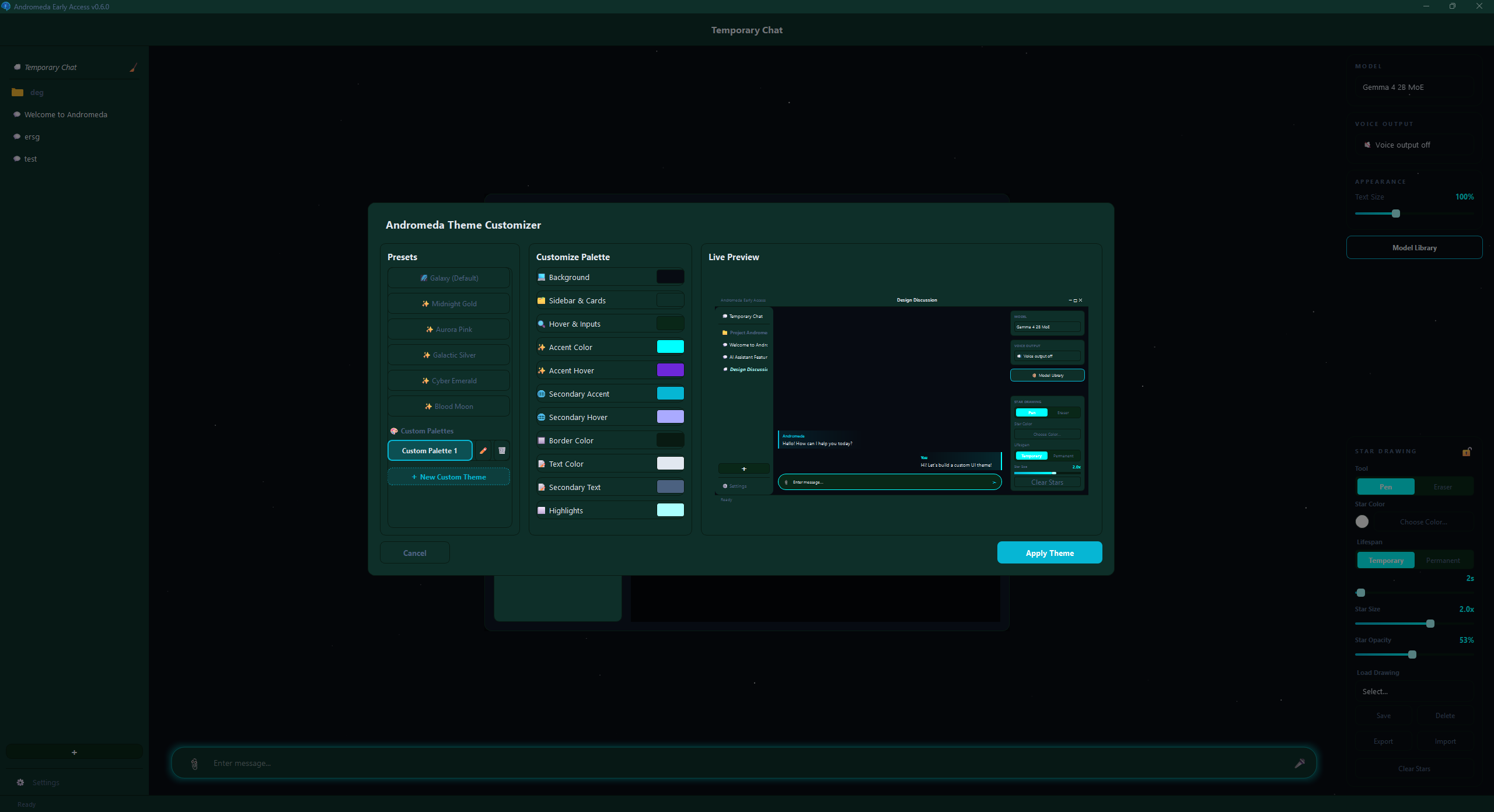Image resolution: width=1494 pixels, height=812 pixels.
Task: Delete Custom Palette 1 with the trash icon
Action: 502,450
